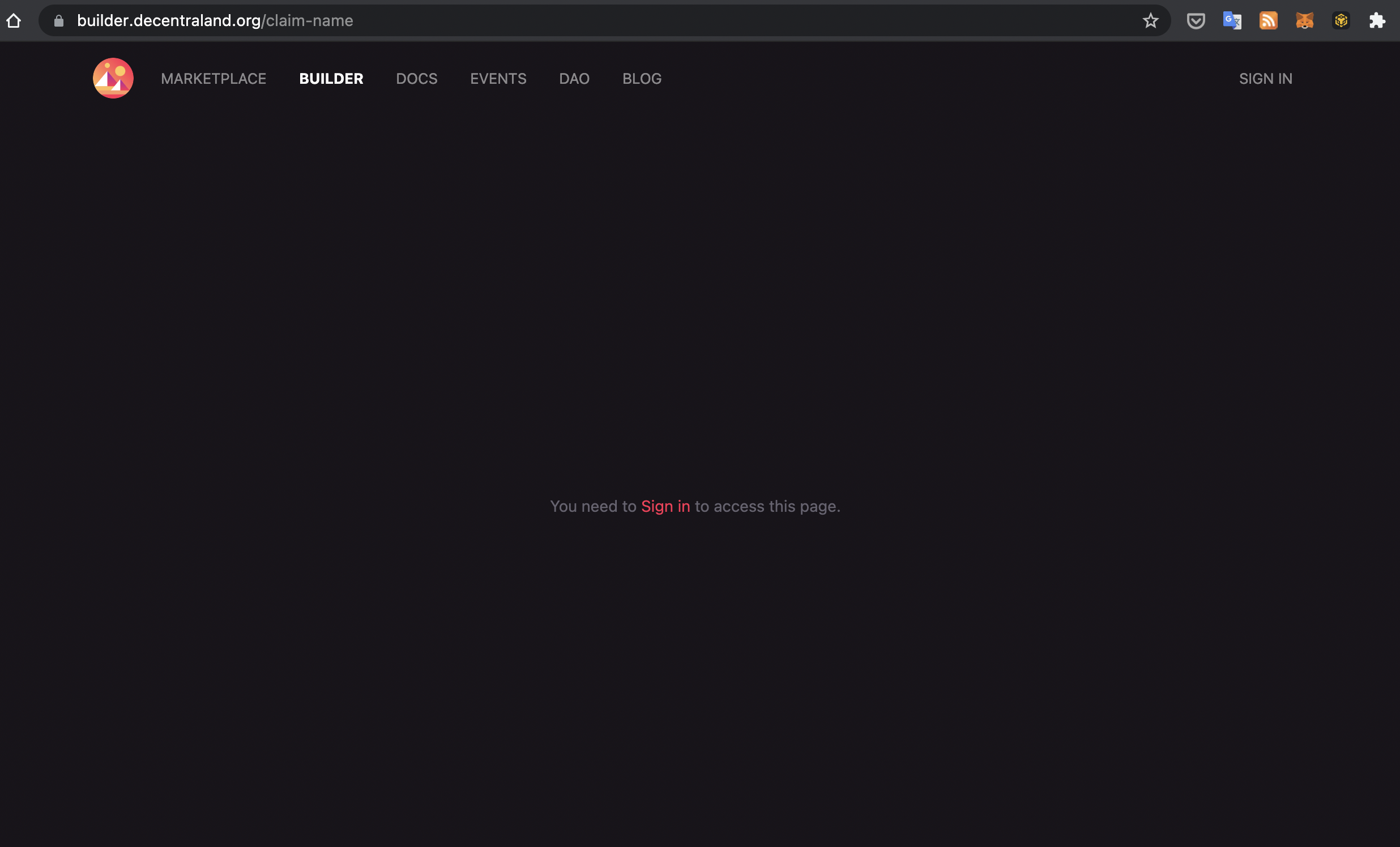Click the Decentraland logo
Screen dimensions: 1400x847
point(113,78)
